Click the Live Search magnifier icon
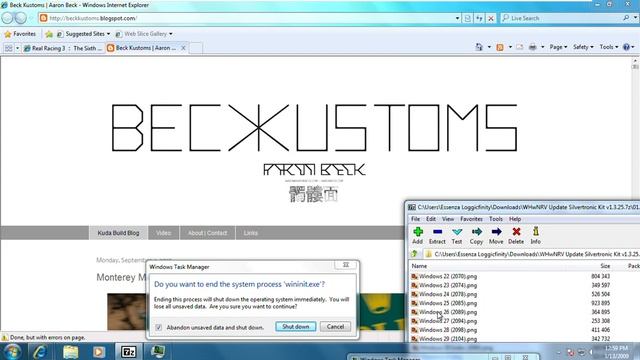Viewport: 640px width, 360px height. pyautogui.click(x=626, y=18)
